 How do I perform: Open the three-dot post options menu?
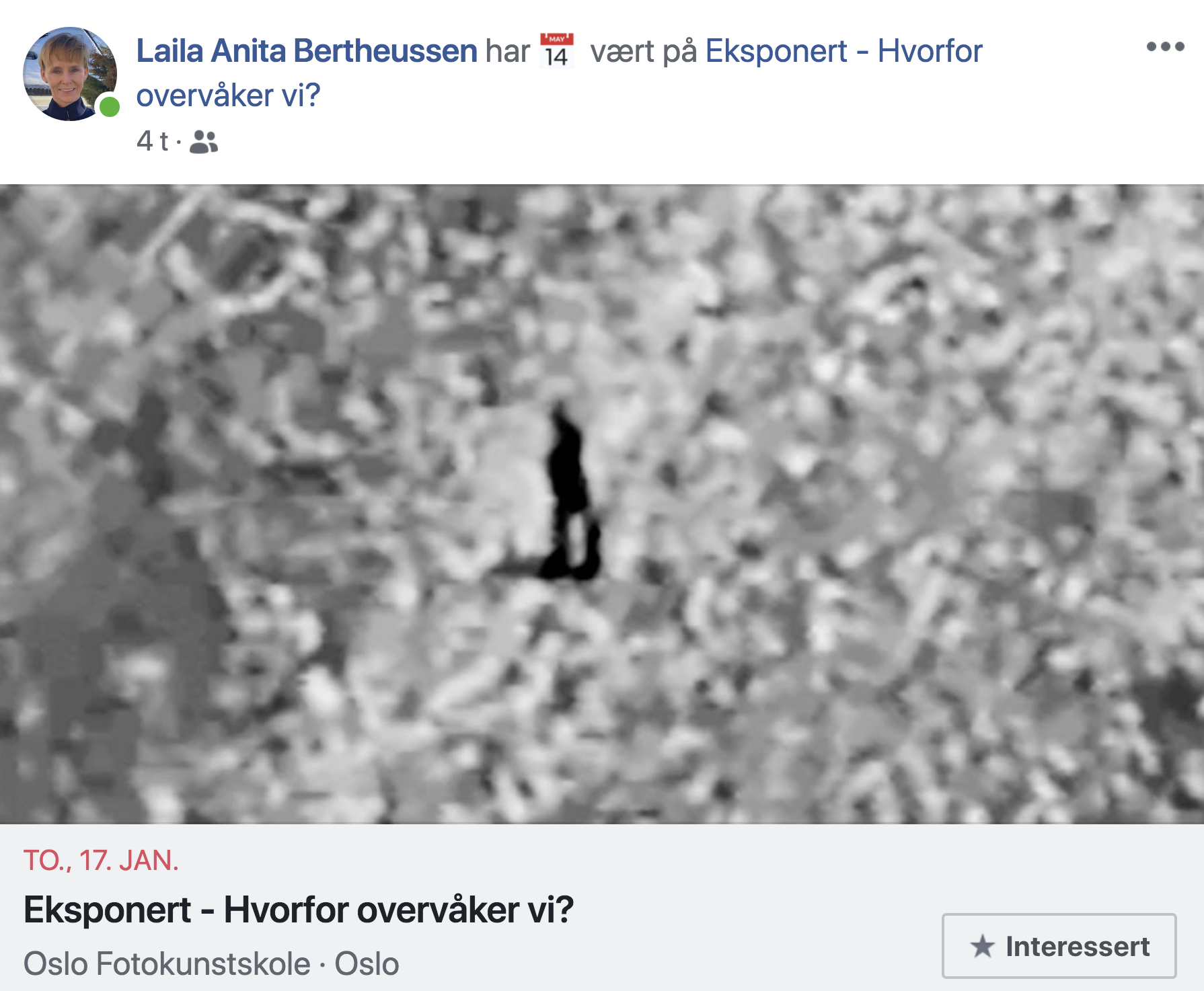pos(1165,46)
